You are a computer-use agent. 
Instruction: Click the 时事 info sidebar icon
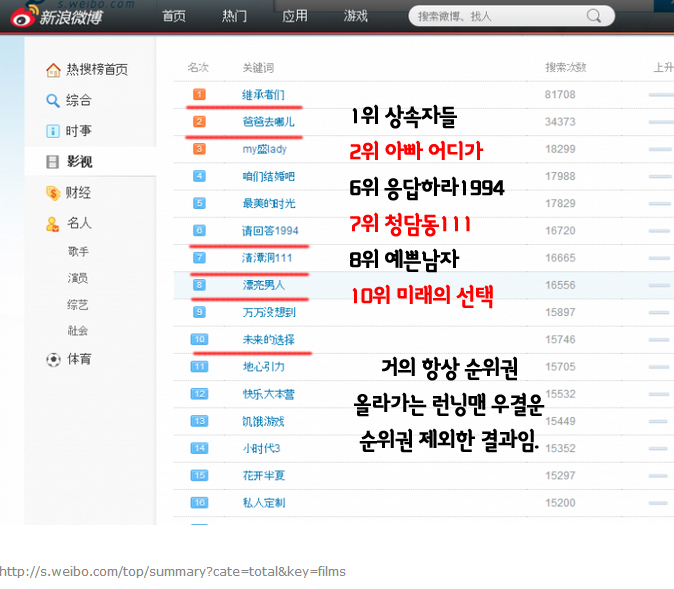pos(53,131)
